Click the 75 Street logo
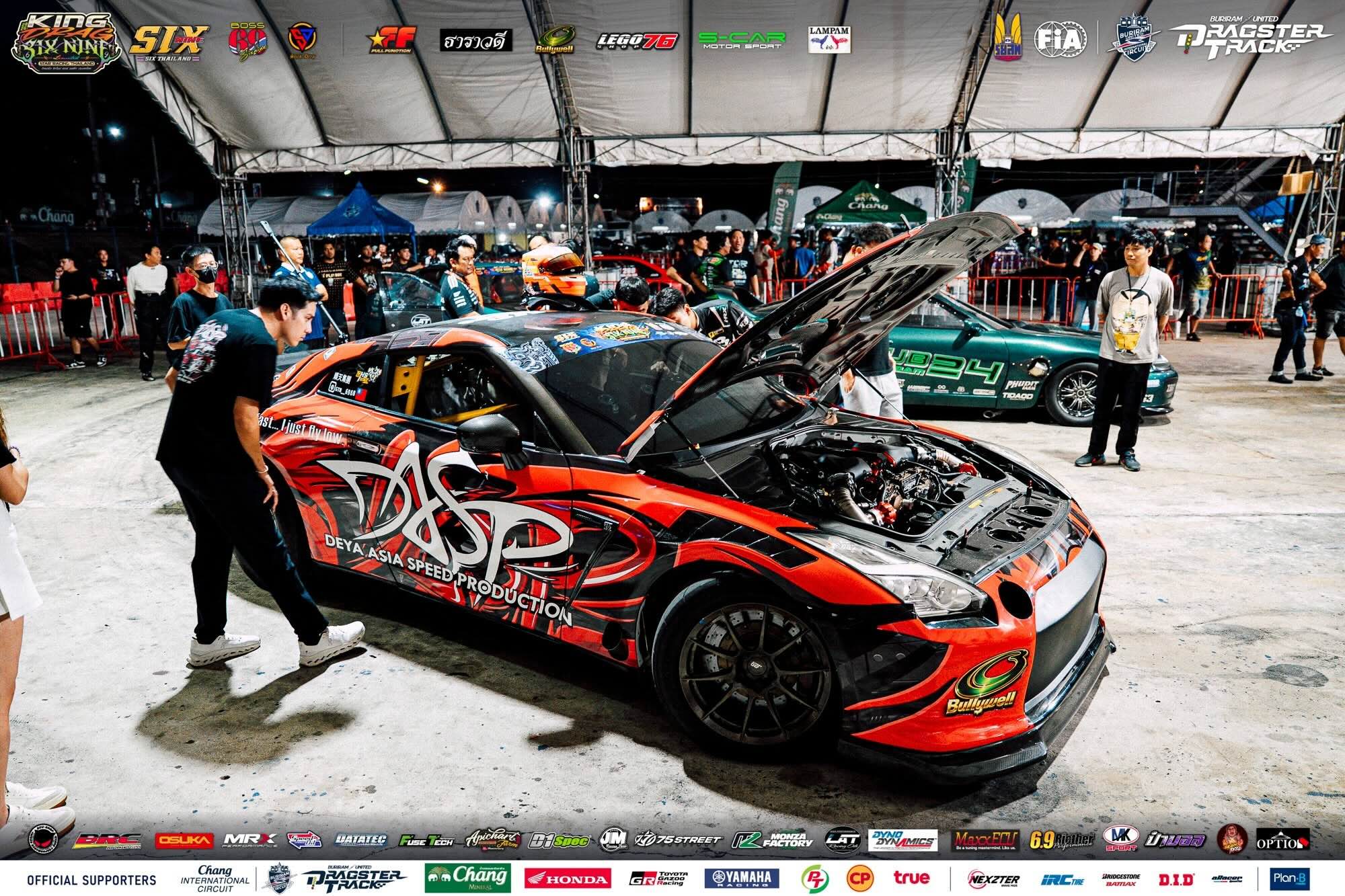Image resolution: width=1345 pixels, height=896 pixels. point(678,840)
